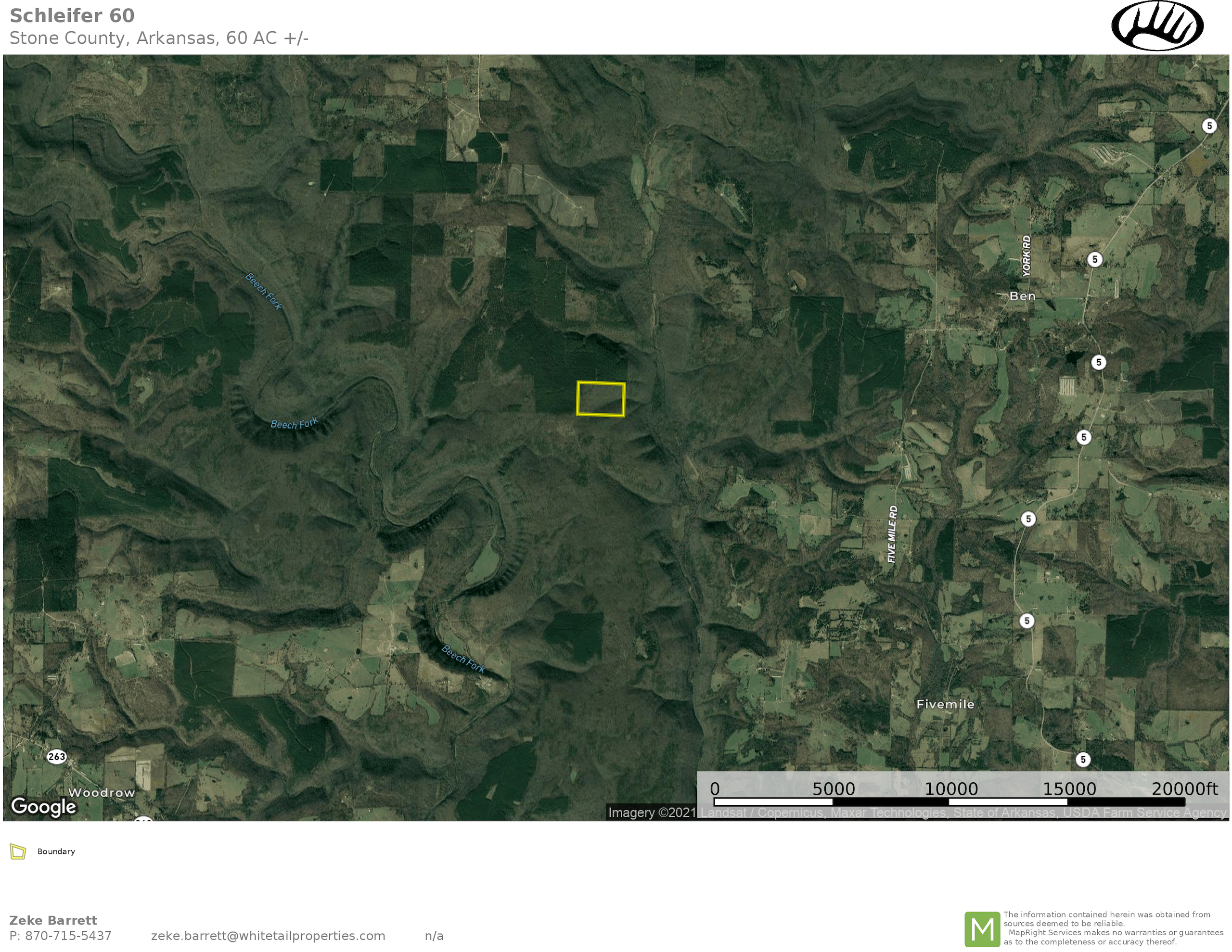This screenshot has height=952, width=1232.
Task: Click the Ben town label
Action: tap(1022, 296)
